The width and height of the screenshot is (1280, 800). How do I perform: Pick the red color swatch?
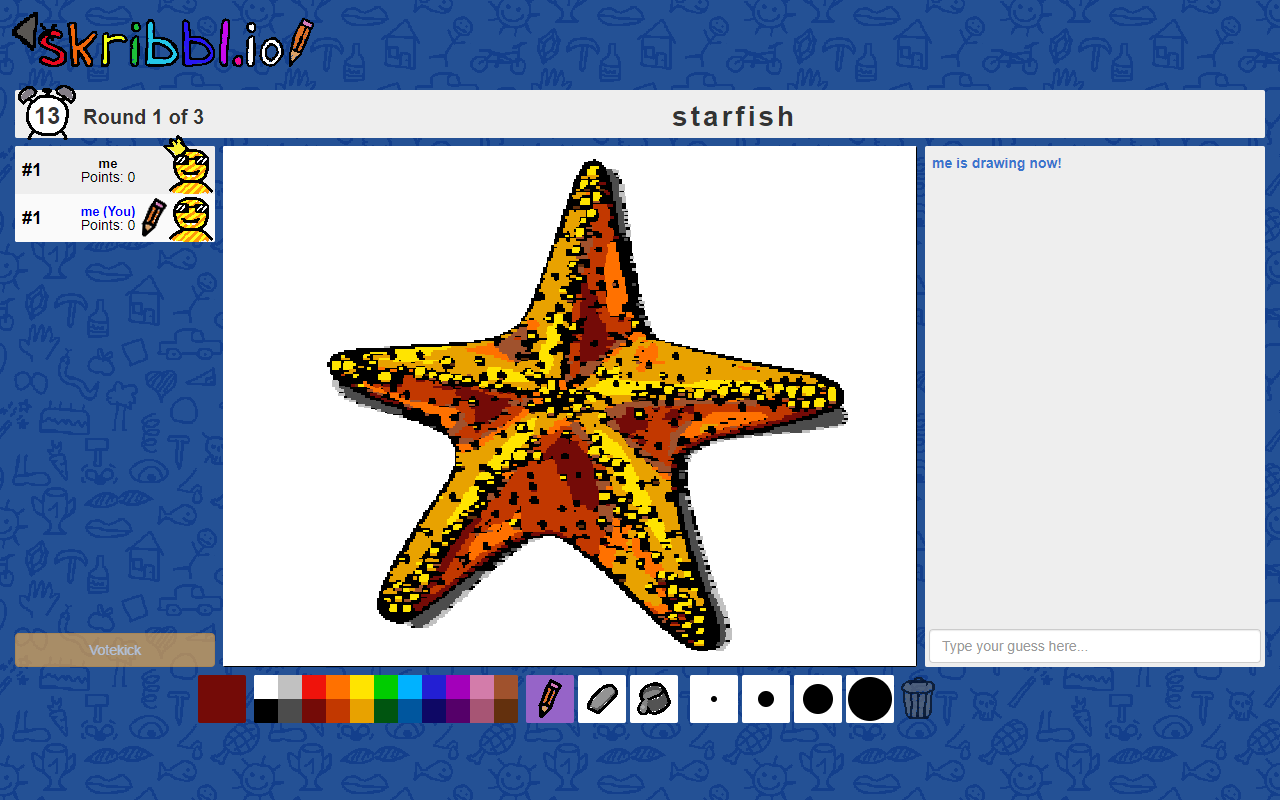pos(314,687)
